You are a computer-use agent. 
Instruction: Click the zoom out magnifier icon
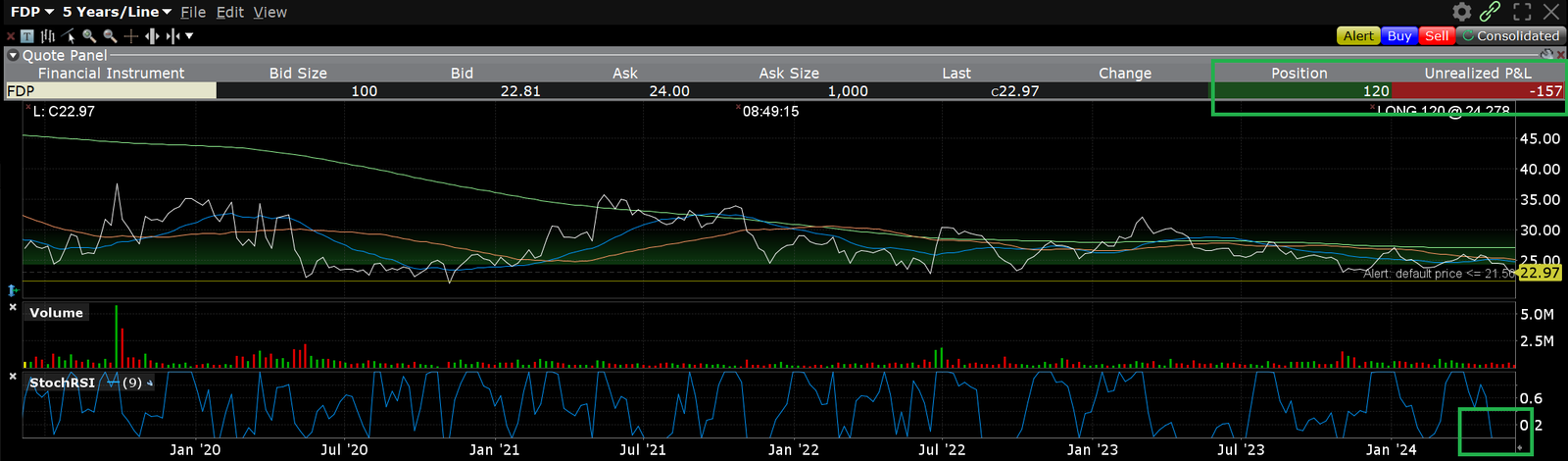click(x=110, y=36)
